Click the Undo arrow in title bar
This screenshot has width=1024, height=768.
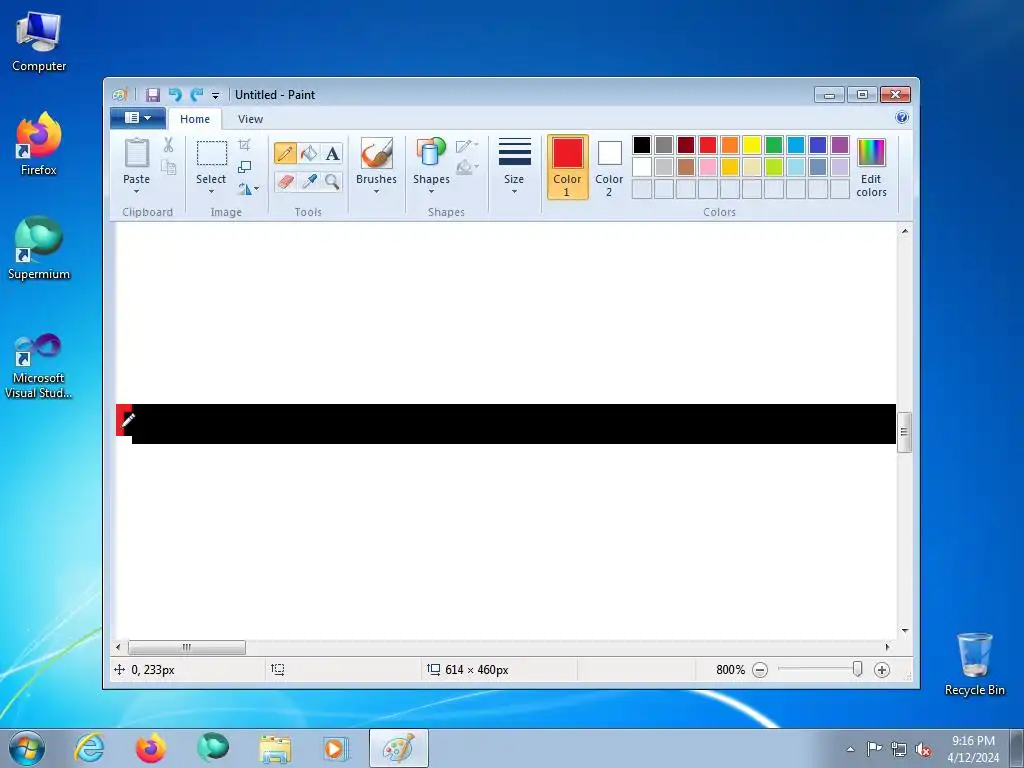tap(175, 95)
